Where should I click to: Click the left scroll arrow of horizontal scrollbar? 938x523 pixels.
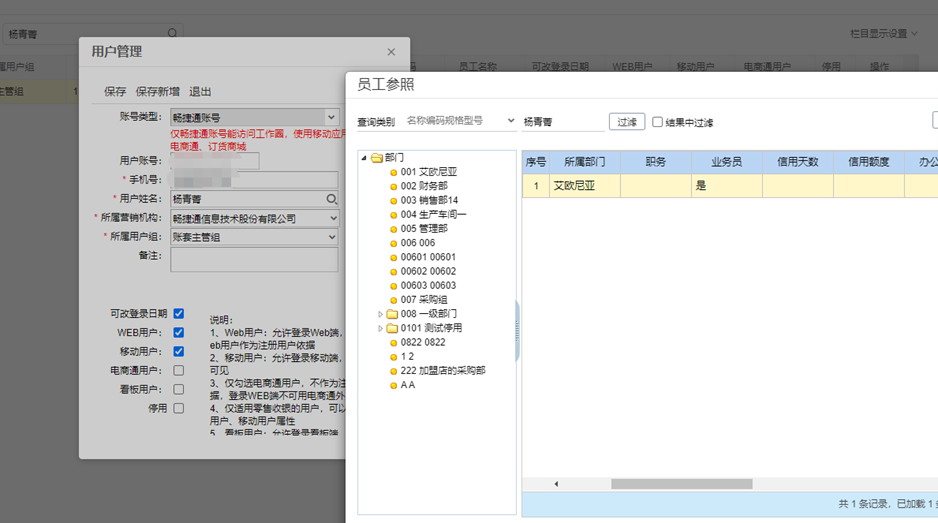pos(556,484)
